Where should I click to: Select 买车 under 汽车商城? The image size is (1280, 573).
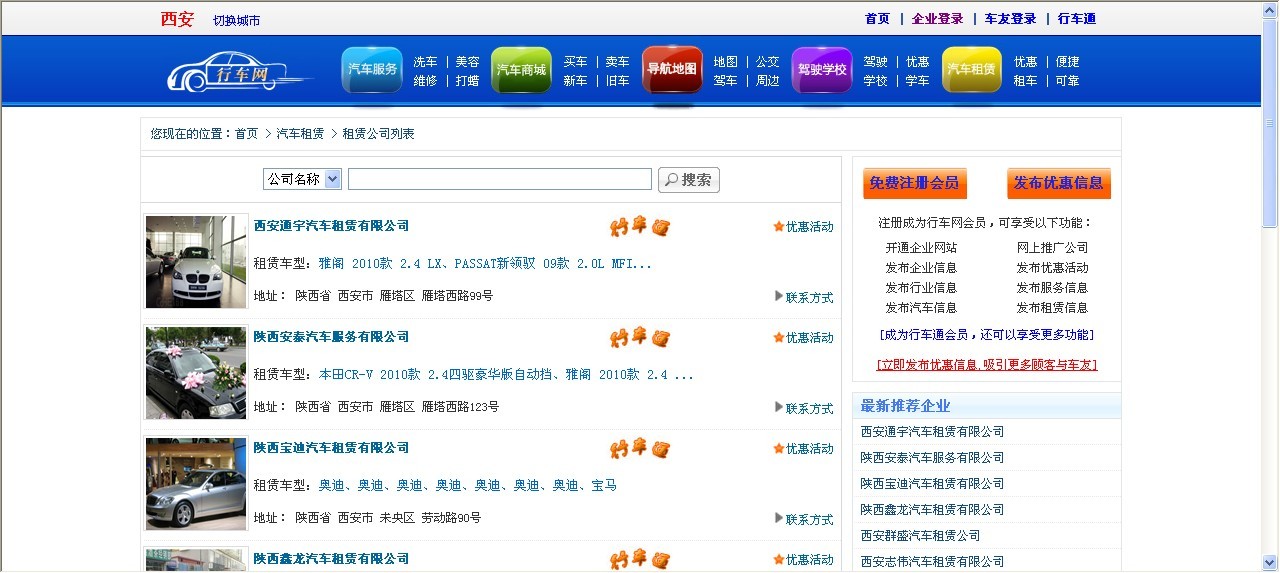(x=576, y=62)
